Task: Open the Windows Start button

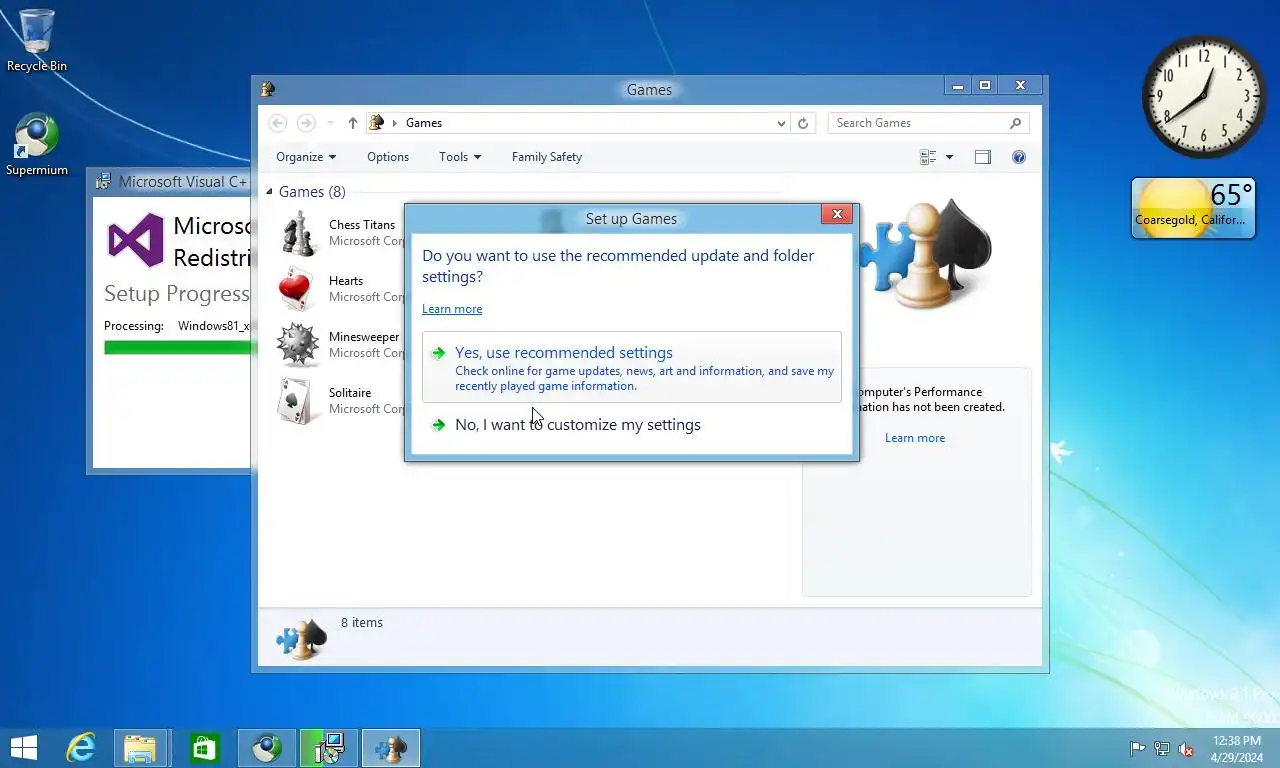Action: pos(23,748)
